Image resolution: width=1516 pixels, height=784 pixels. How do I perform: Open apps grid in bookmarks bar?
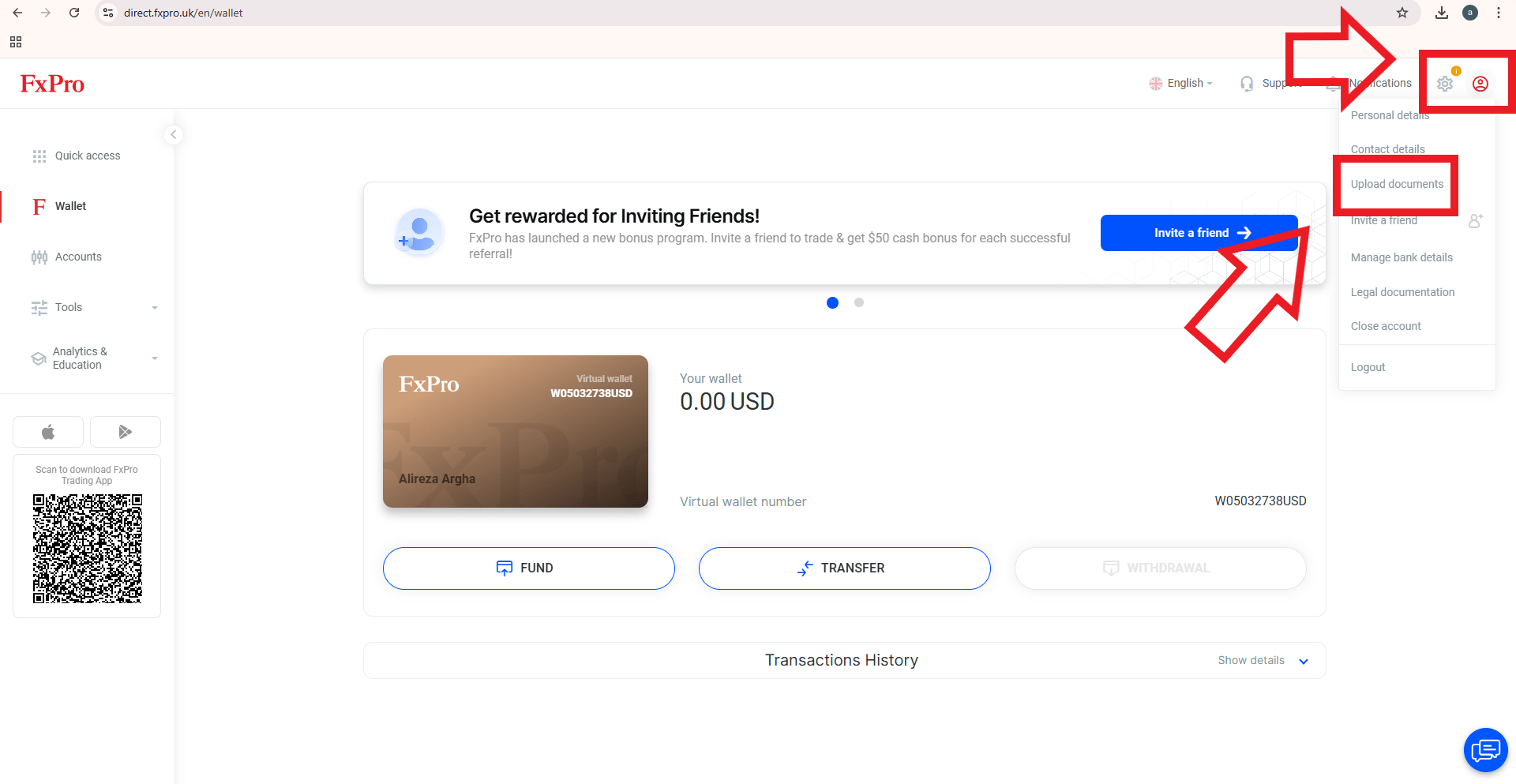coord(16,42)
